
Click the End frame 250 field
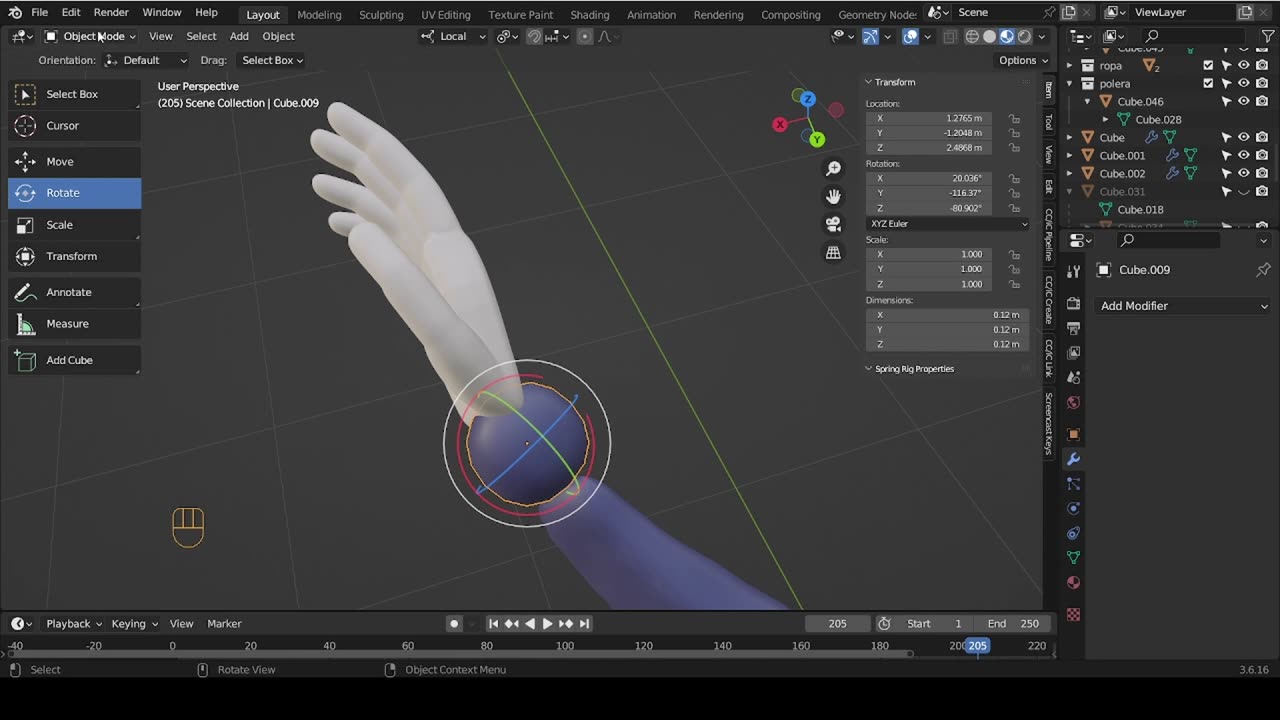point(1013,624)
